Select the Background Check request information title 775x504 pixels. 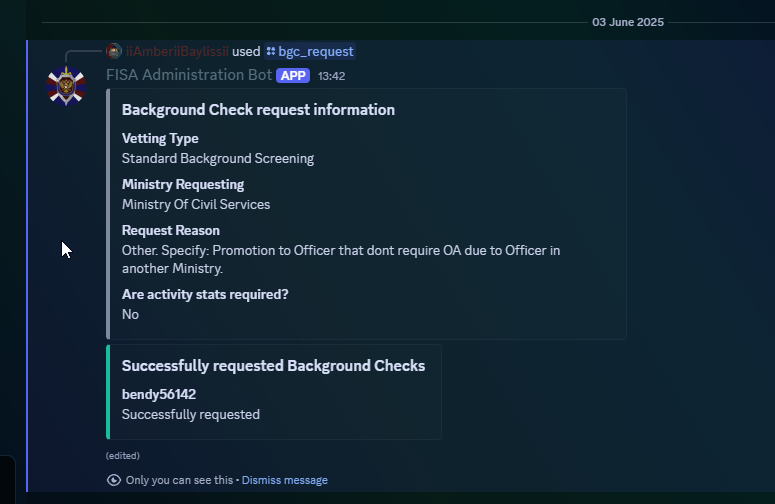click(258, 110)
